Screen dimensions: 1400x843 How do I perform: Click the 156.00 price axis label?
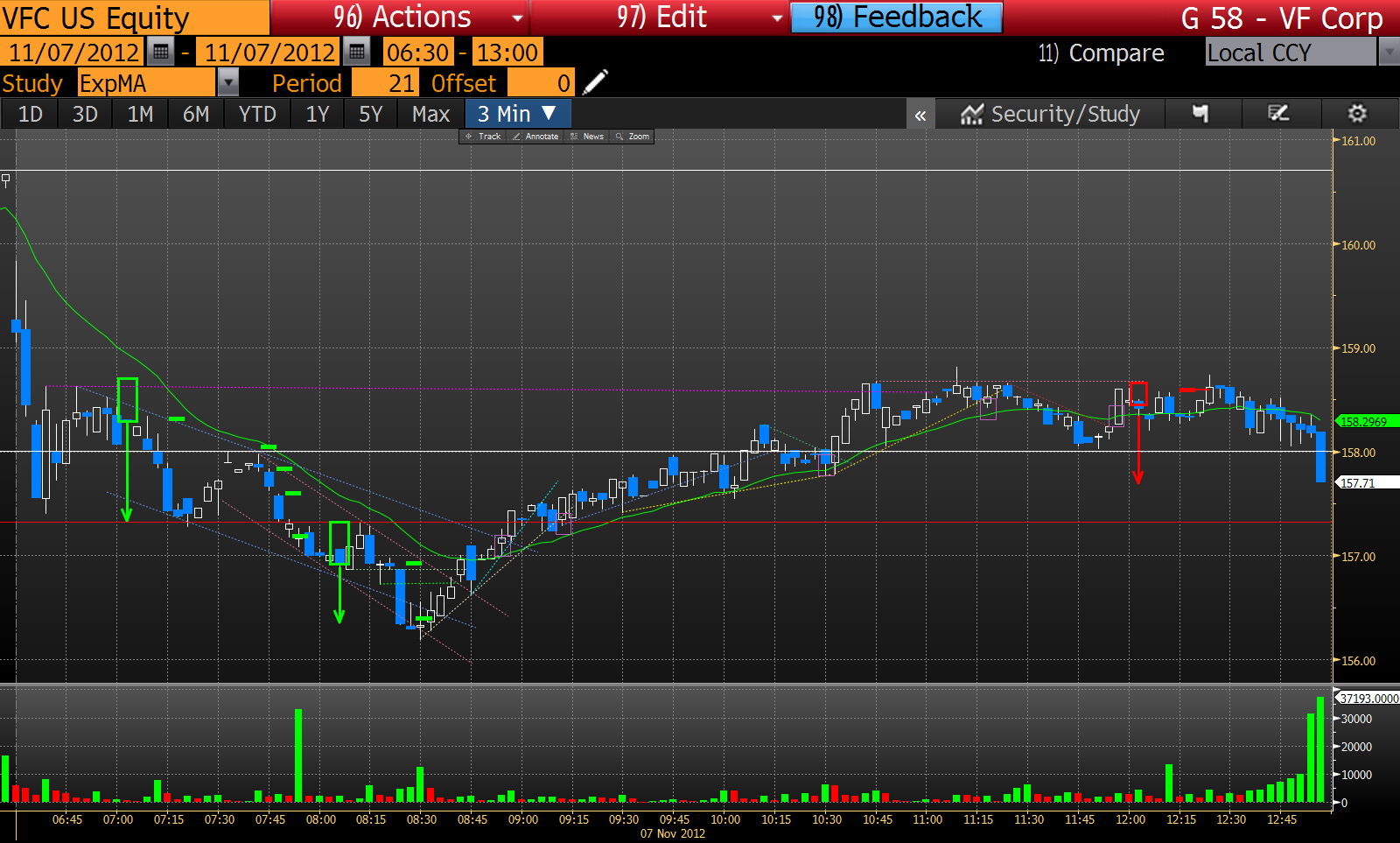pyautogui.click(x=1359, y=661)
